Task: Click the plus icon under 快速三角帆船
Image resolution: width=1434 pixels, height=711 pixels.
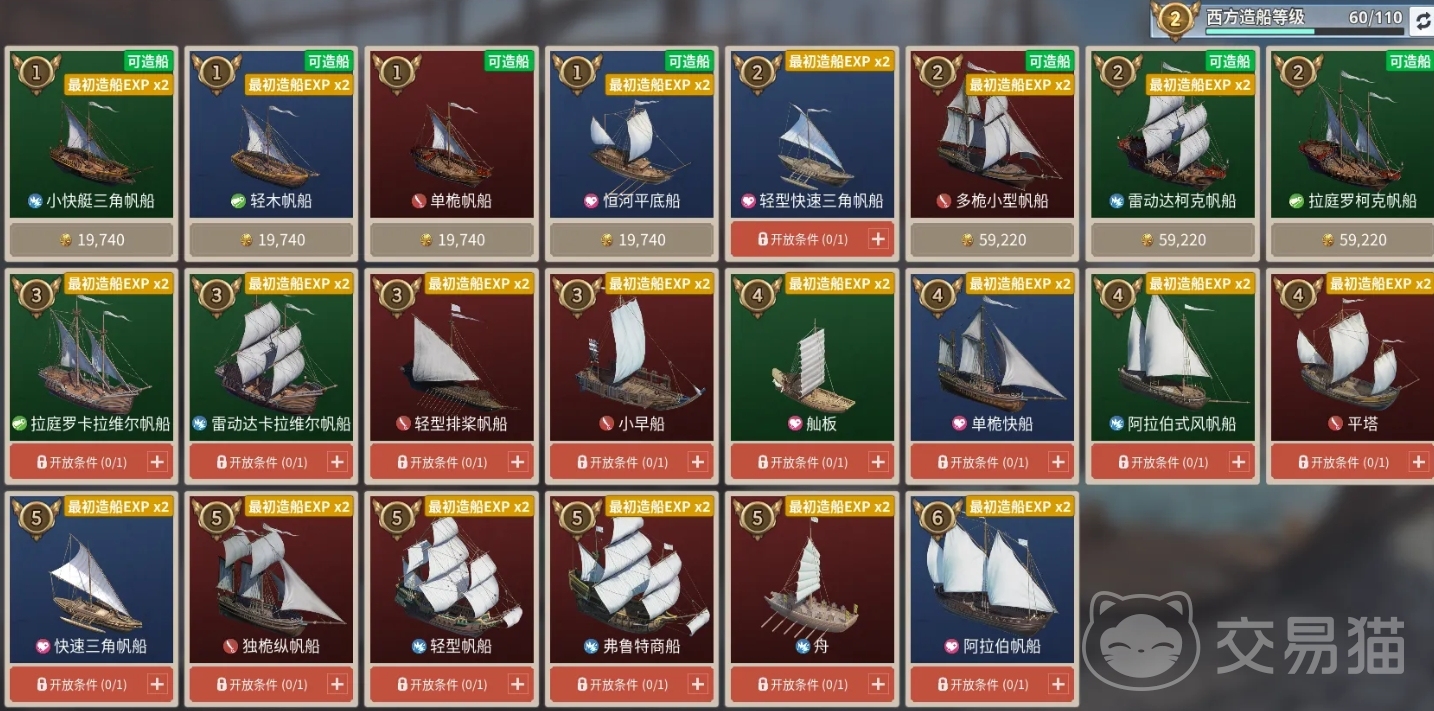Action: pos(157,684)
